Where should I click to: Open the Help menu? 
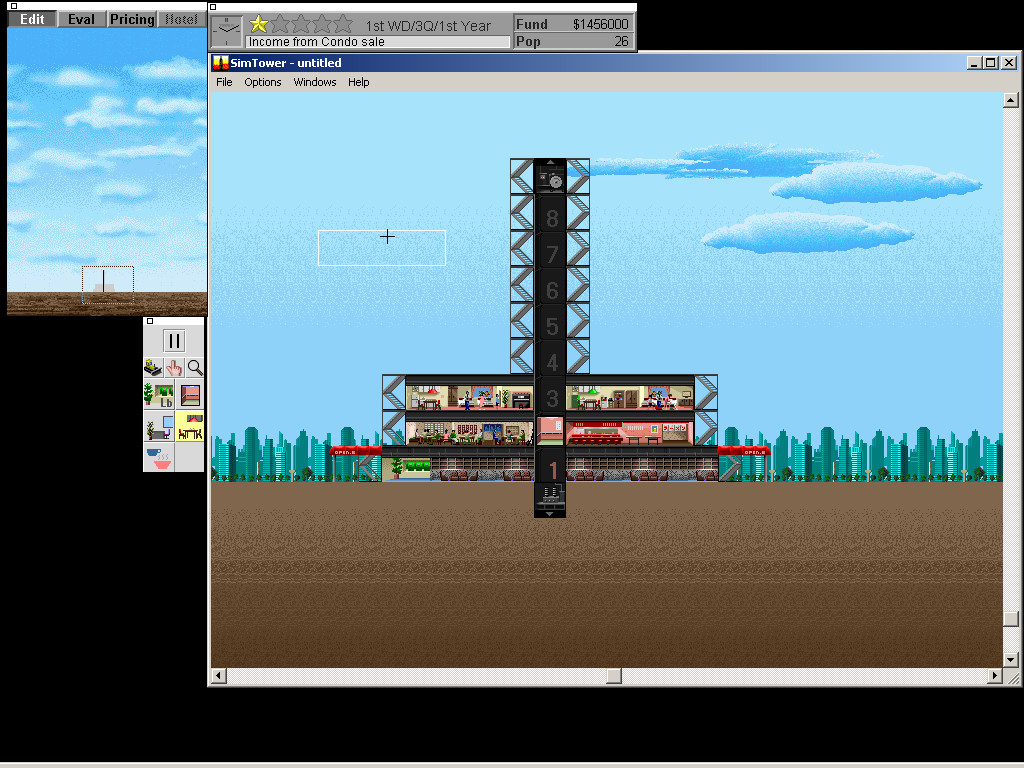point(359,82)
